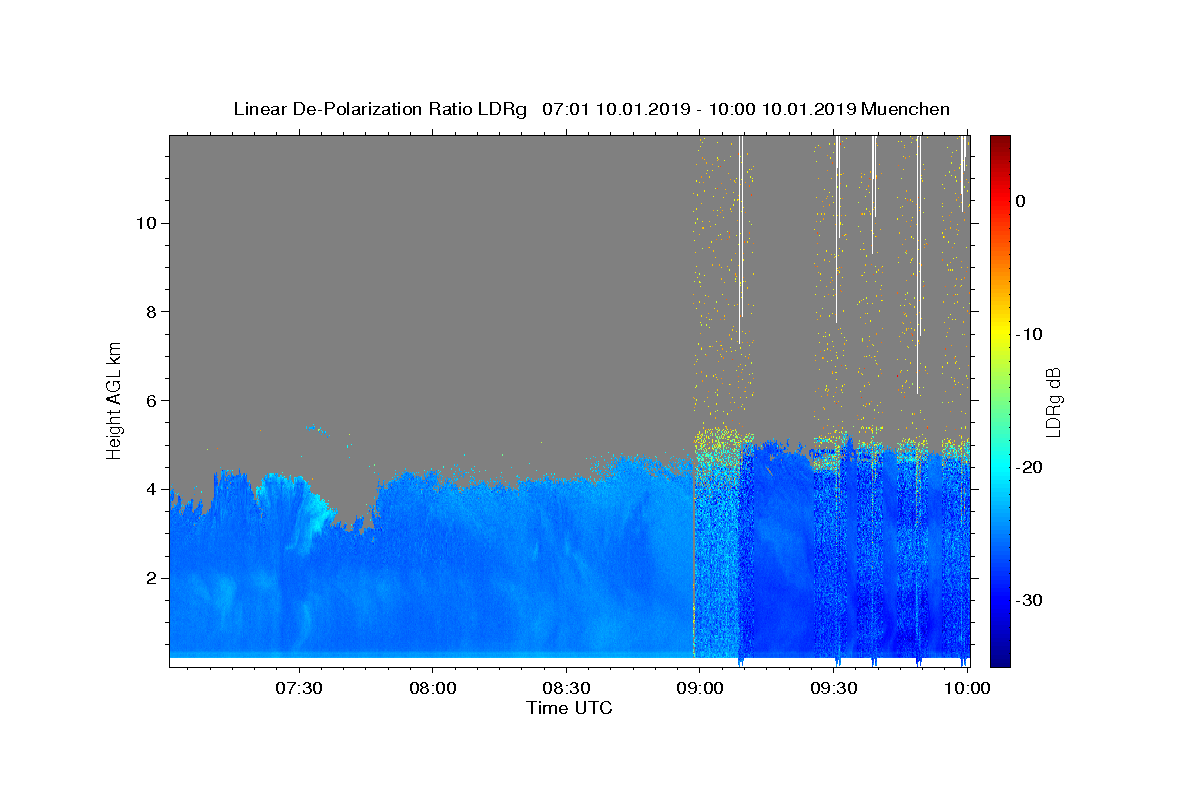
Task: Click the "Time UTC" axis label
Action: tap(569, 708)
